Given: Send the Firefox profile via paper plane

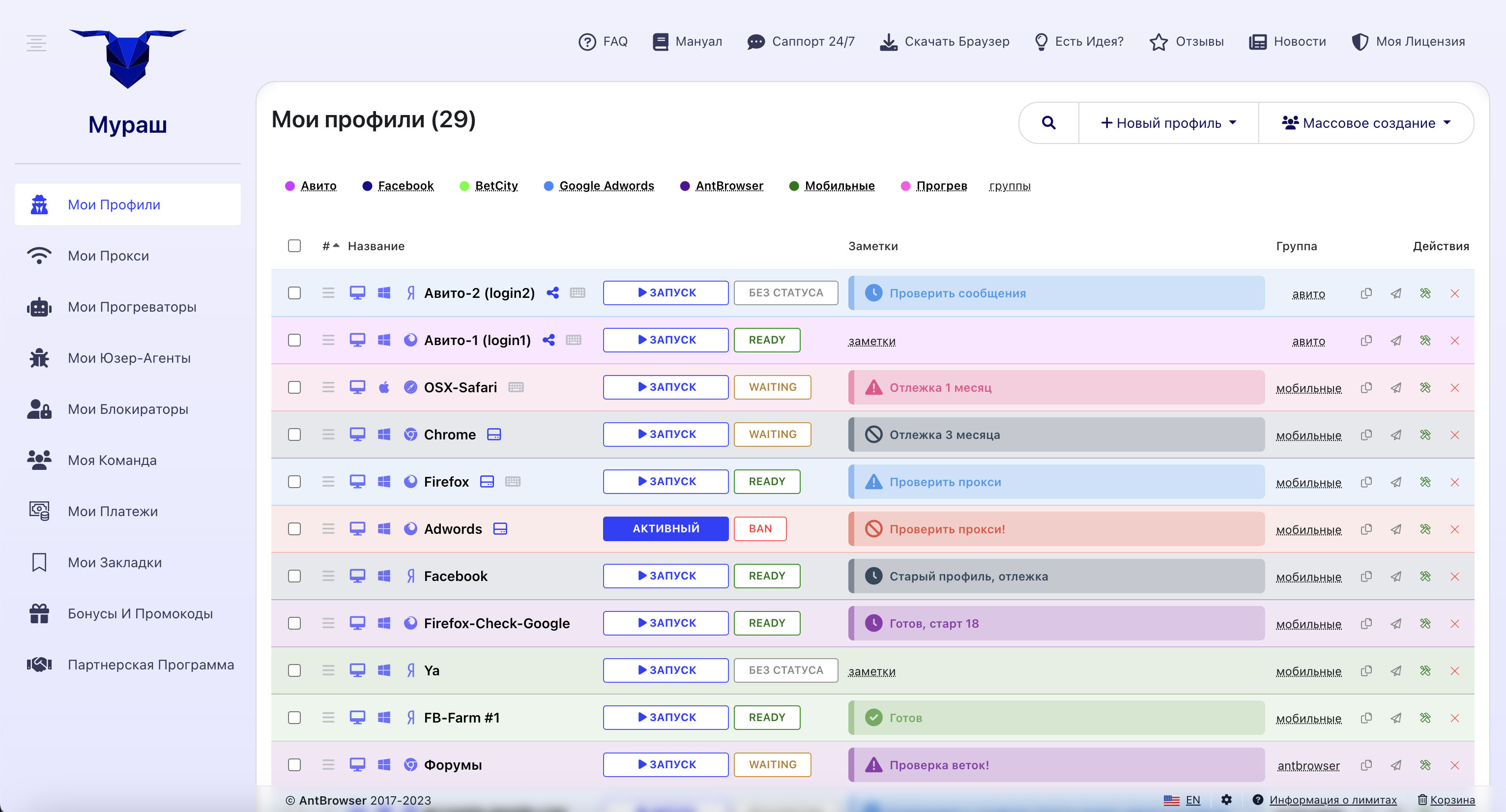Looking at the screenshot, I should click(x=1396, y=482).
